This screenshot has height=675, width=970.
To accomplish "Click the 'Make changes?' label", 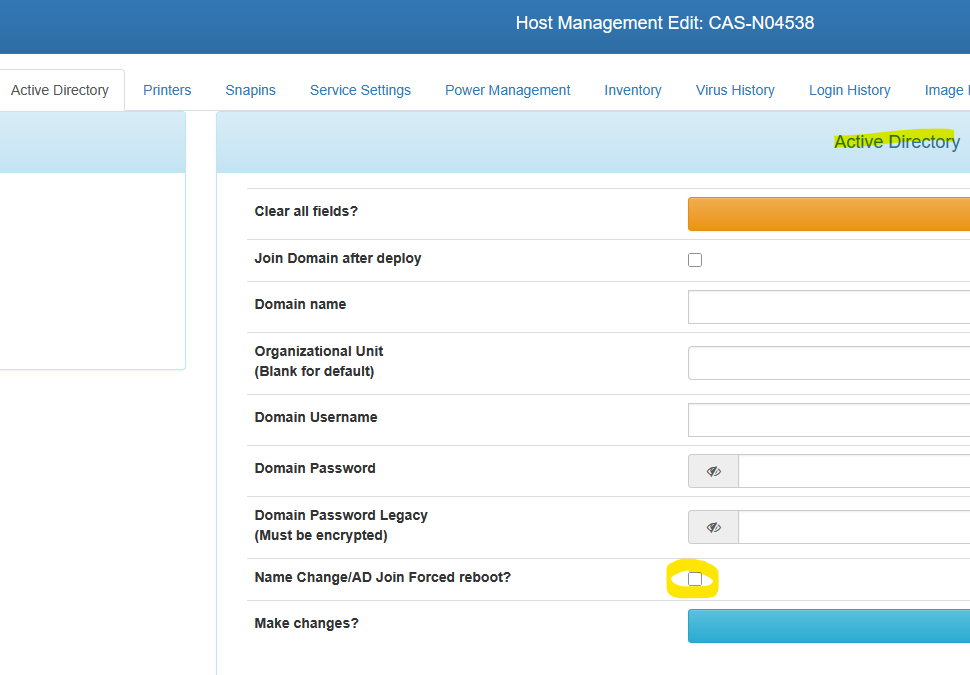I will tap(306, 623).
